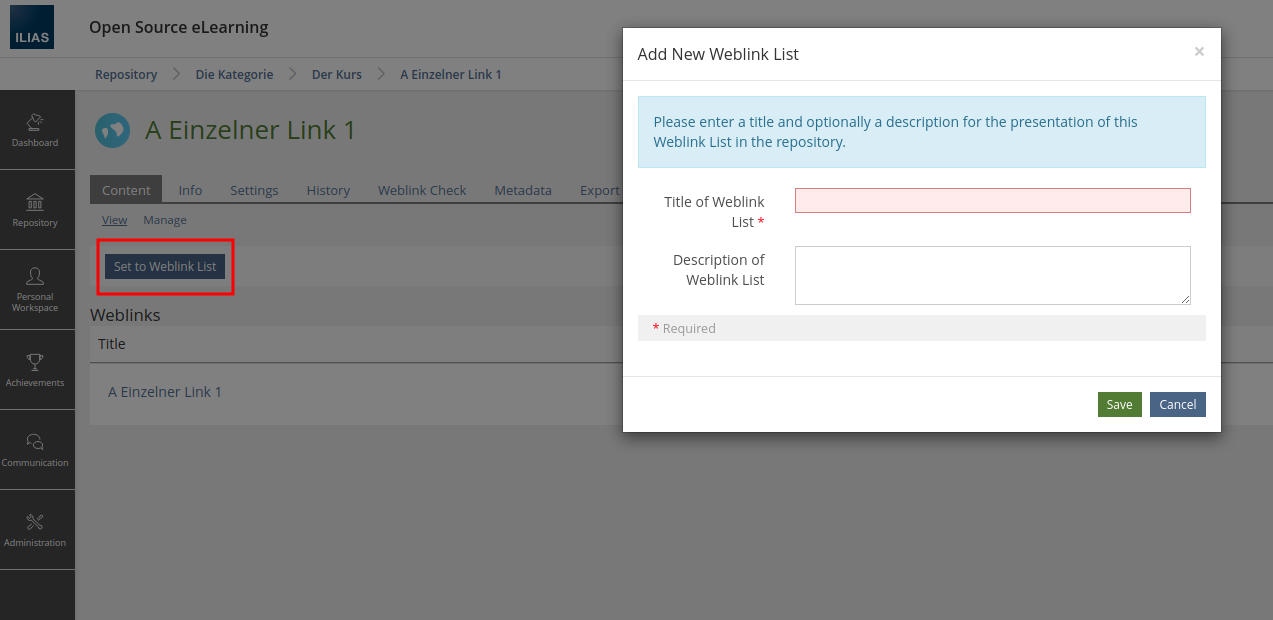Switch to the Weblink Check tab
This screenshot has width=1273, height=620.
(x=422, y=190)
